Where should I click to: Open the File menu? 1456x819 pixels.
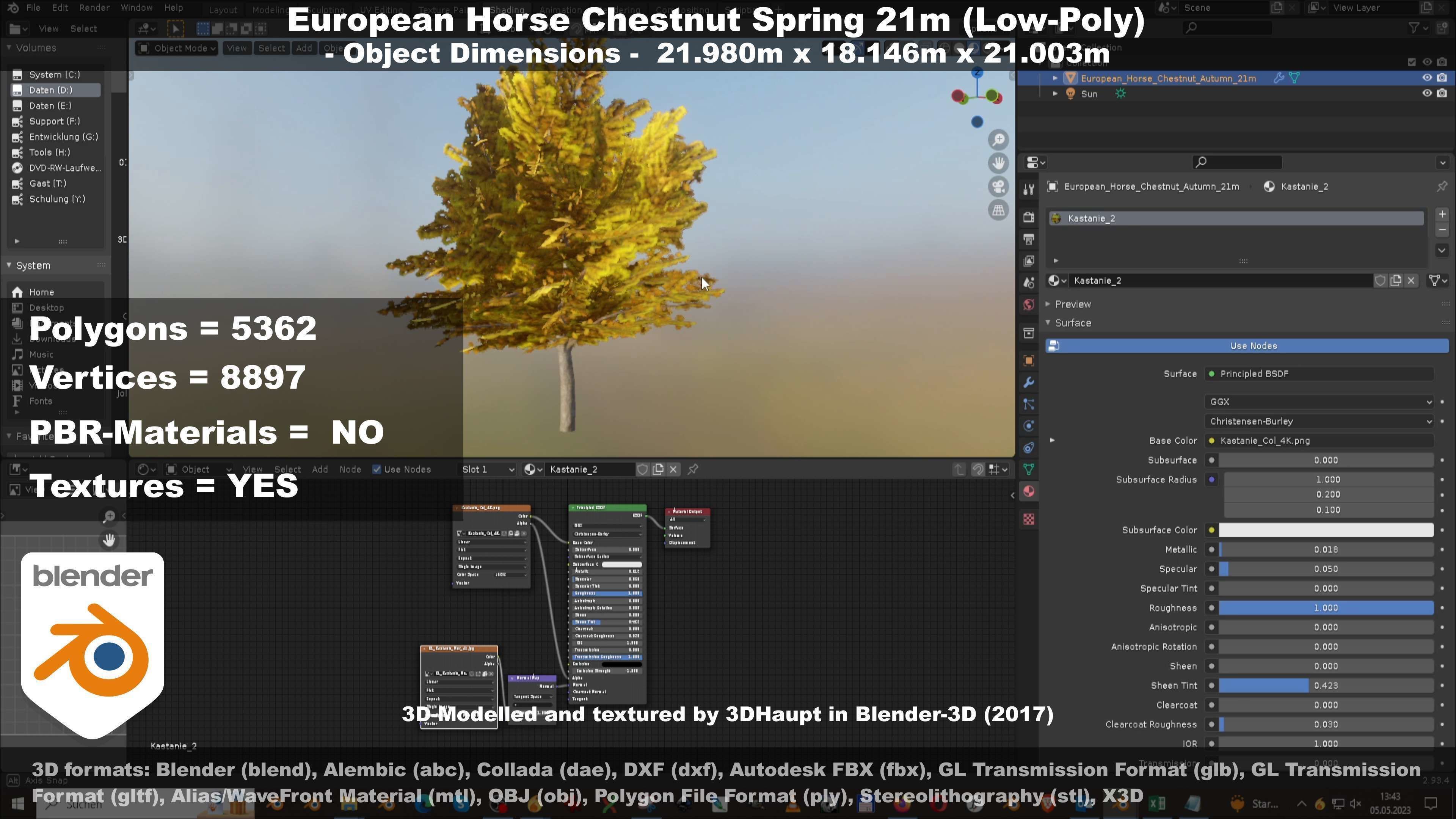click(33, 8)
